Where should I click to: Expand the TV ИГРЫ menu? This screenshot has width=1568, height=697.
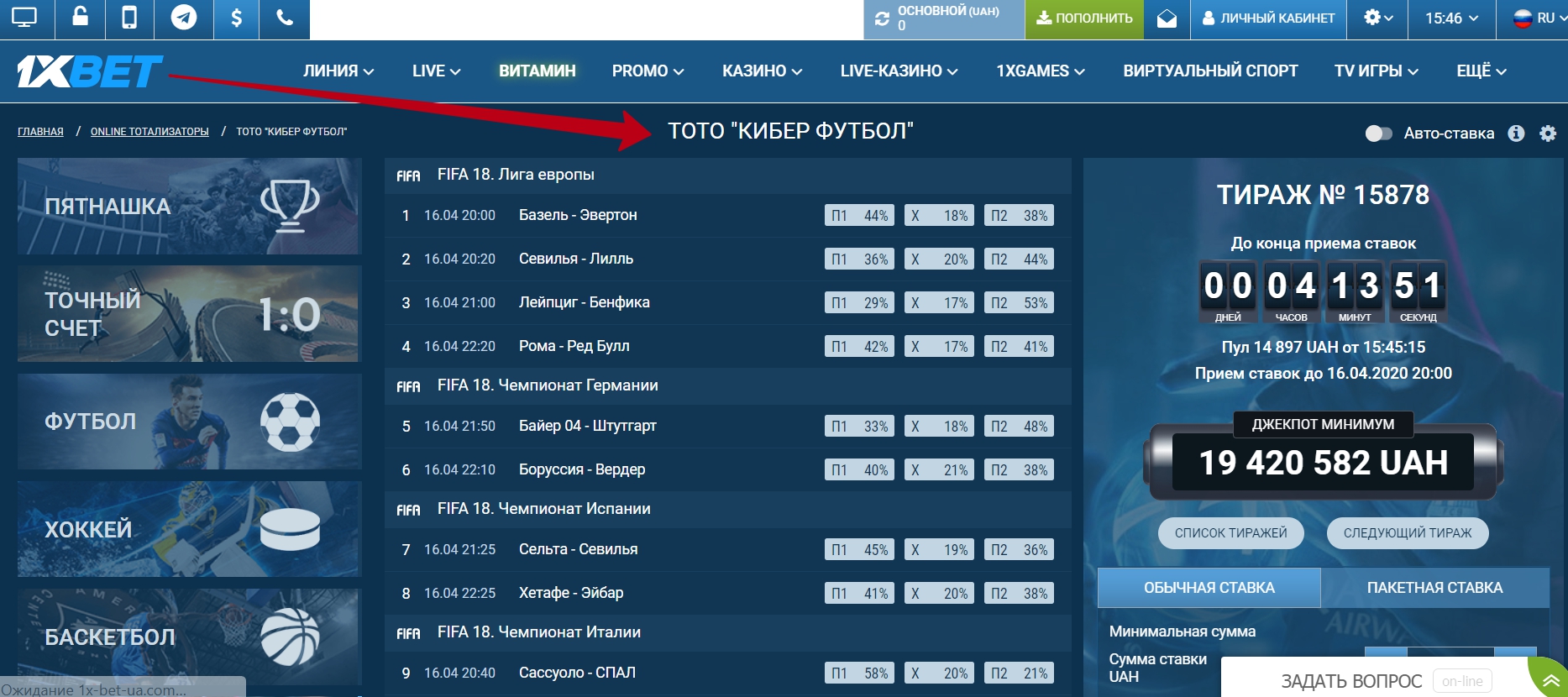tap(1377, 71)
